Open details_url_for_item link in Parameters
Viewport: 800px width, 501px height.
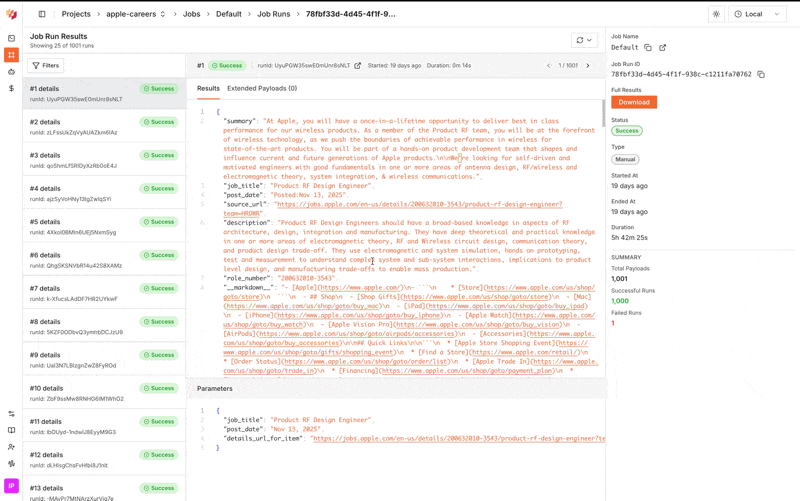point(459,438)
